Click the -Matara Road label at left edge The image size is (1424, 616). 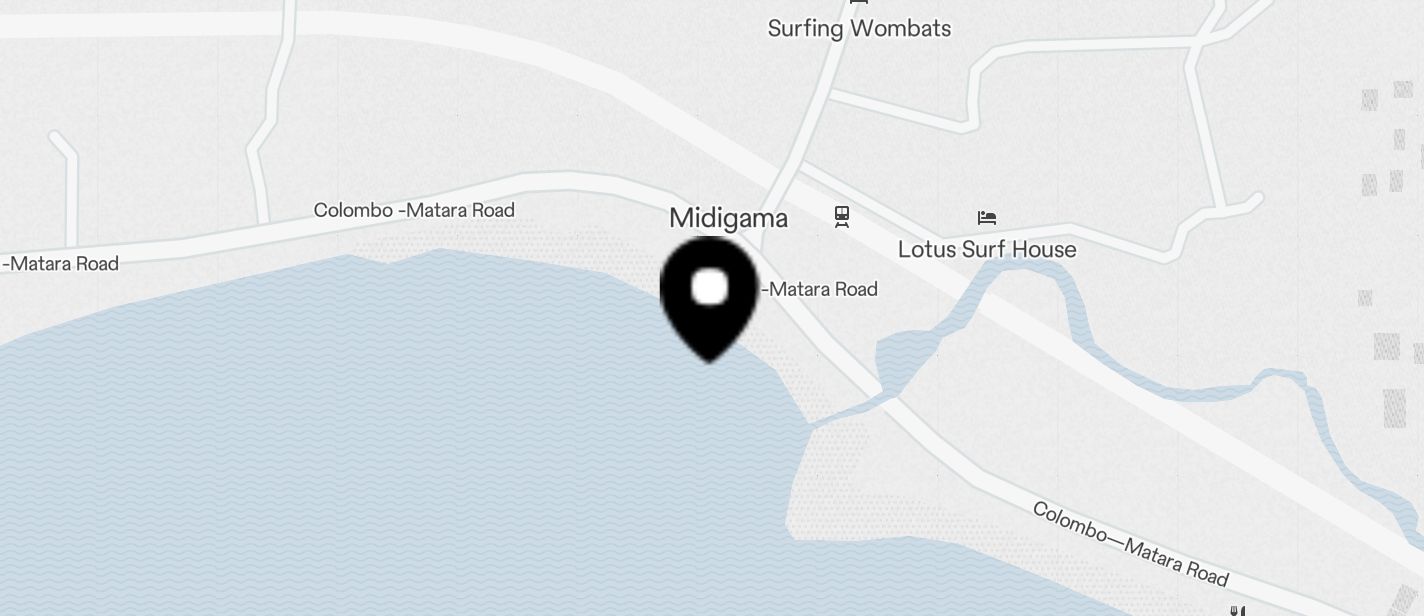point(60,264)
